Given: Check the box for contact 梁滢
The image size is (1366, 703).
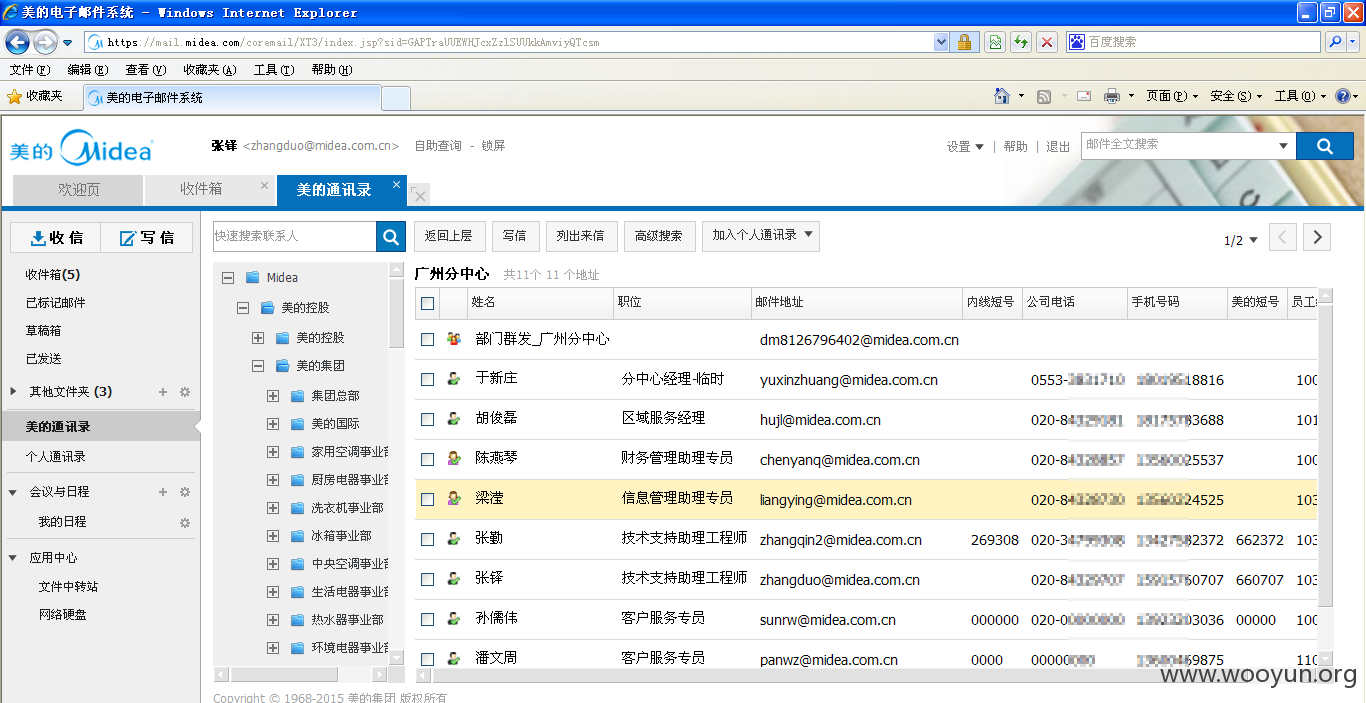Looking at the screenshot, I should (428, 500).
